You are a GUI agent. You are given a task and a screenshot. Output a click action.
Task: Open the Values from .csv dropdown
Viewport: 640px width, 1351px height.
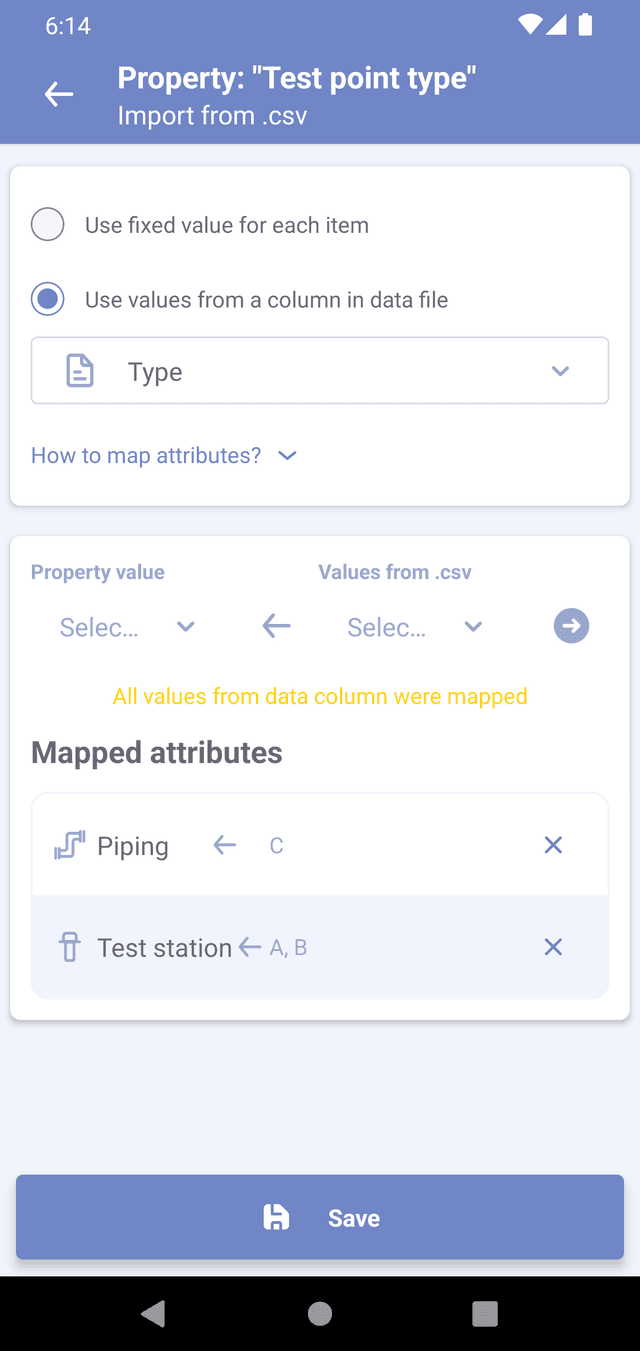coord(414,627)
